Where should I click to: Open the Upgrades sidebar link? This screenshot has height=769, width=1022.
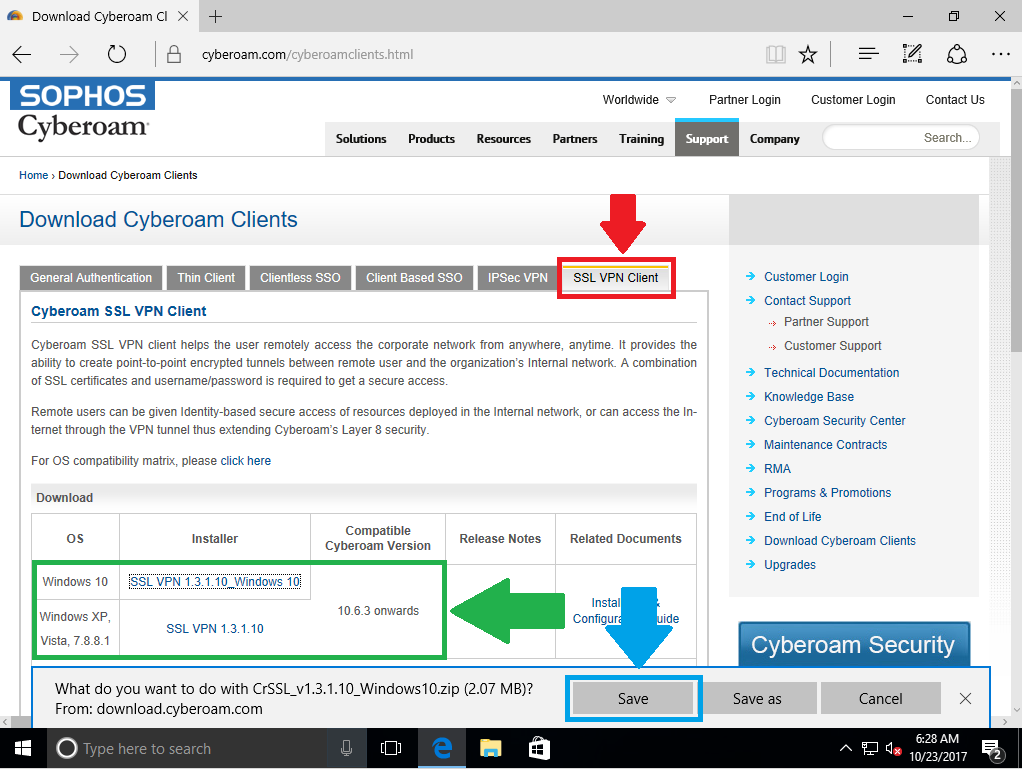tap(790, 565)
